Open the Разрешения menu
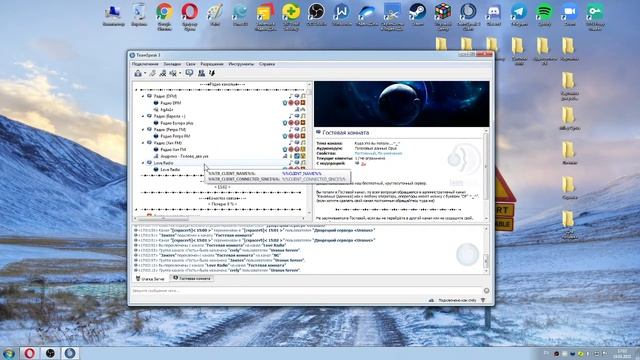This screenshot has height=360, width=640. 212,64
